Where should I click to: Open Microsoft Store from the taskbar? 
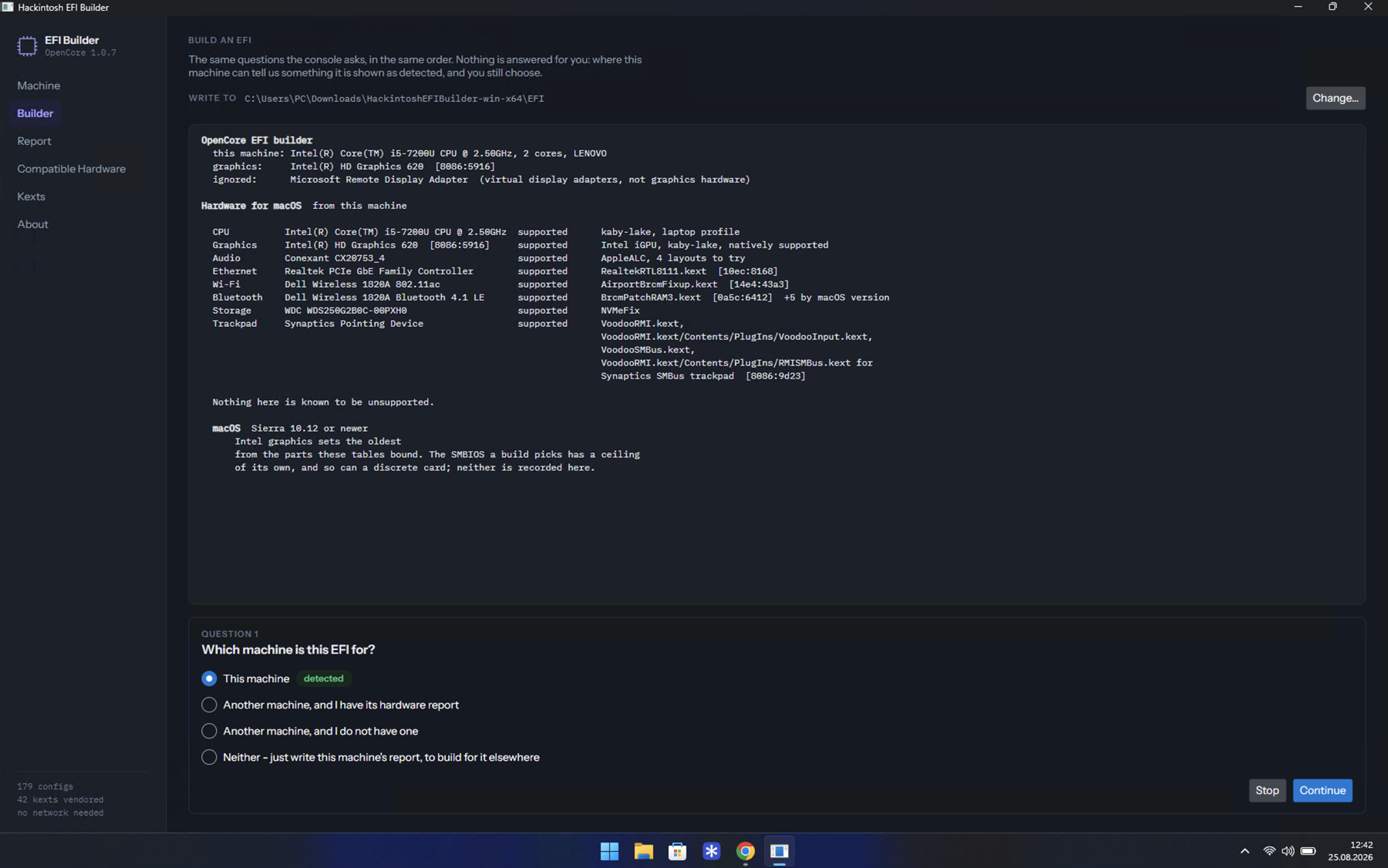coord(677,851)
